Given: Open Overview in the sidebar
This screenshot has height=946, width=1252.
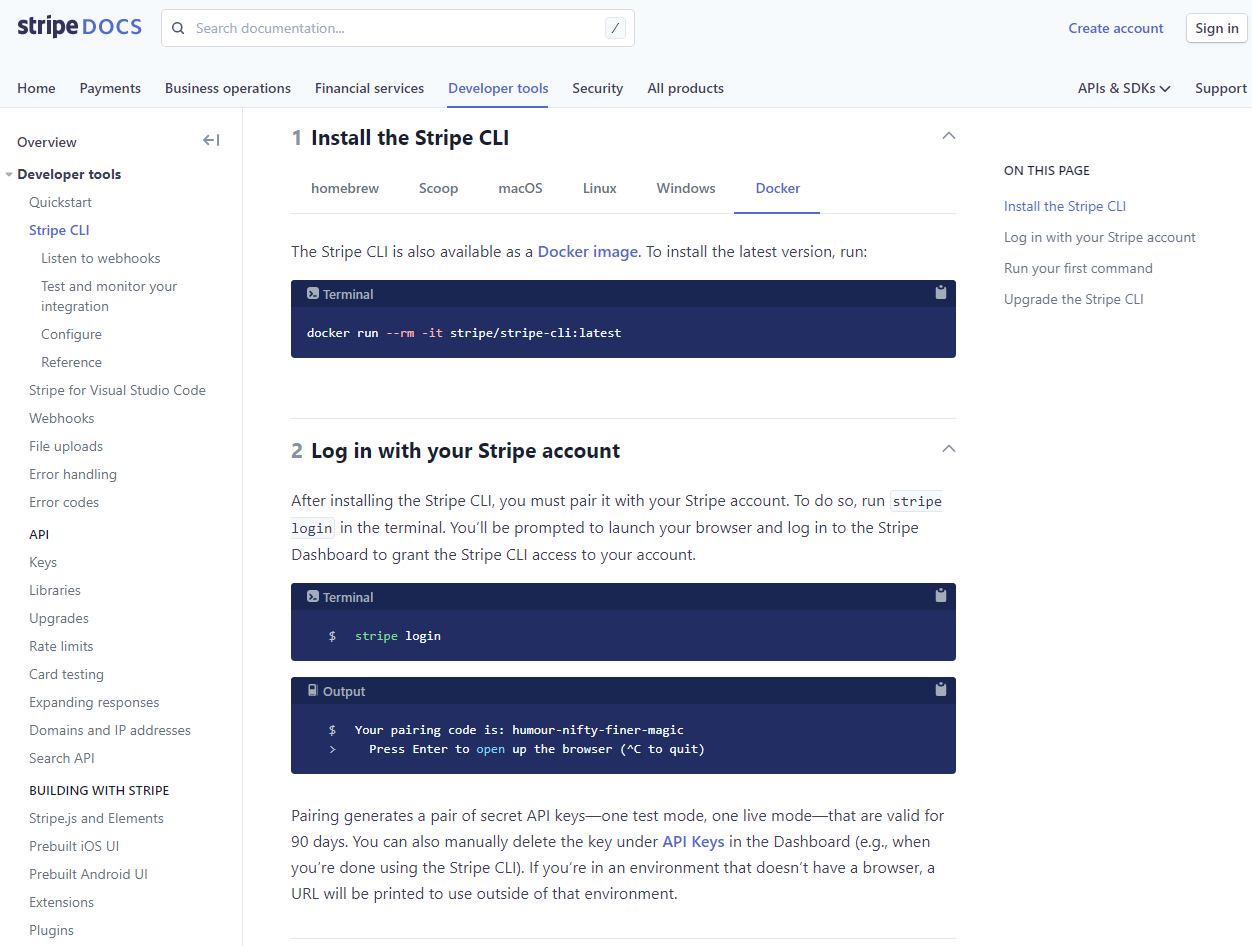Looking at the screenshot, I should (47, 142).
